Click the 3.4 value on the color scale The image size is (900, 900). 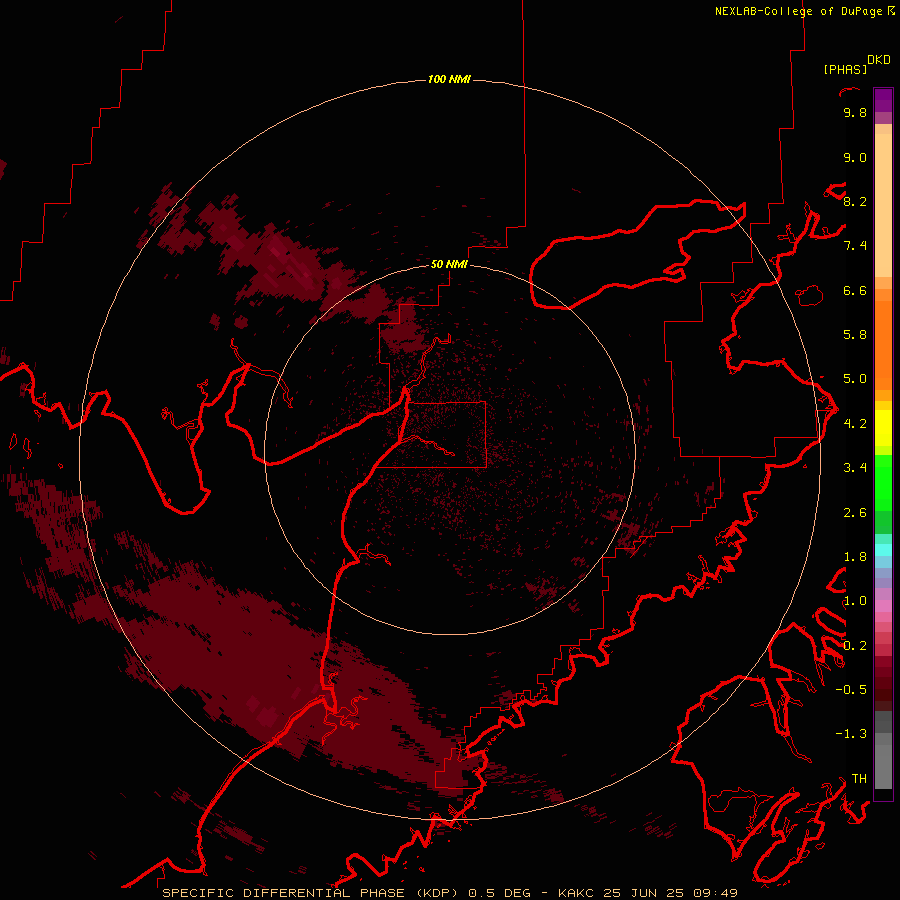tap(855, 468)
